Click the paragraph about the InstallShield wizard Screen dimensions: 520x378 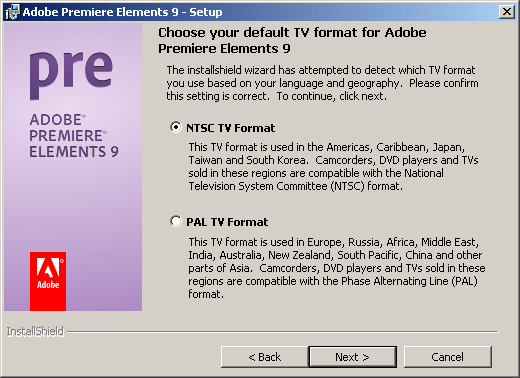(322, 83)
